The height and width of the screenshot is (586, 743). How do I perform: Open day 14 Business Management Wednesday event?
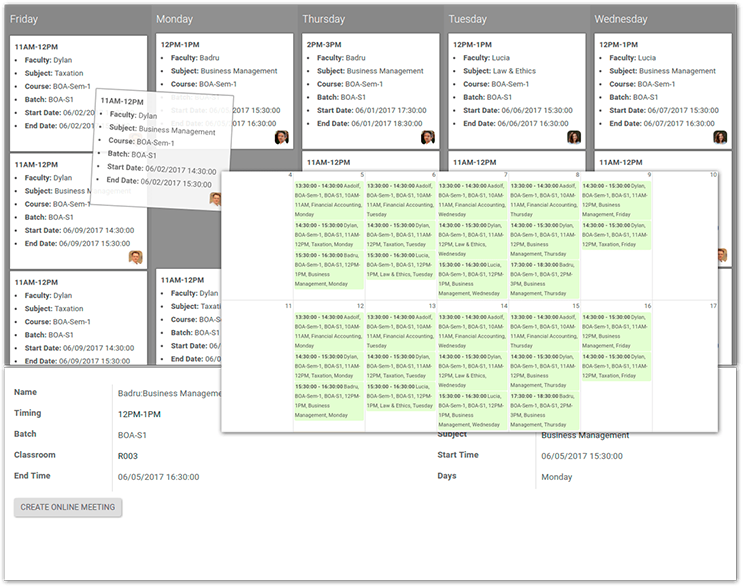472,410
